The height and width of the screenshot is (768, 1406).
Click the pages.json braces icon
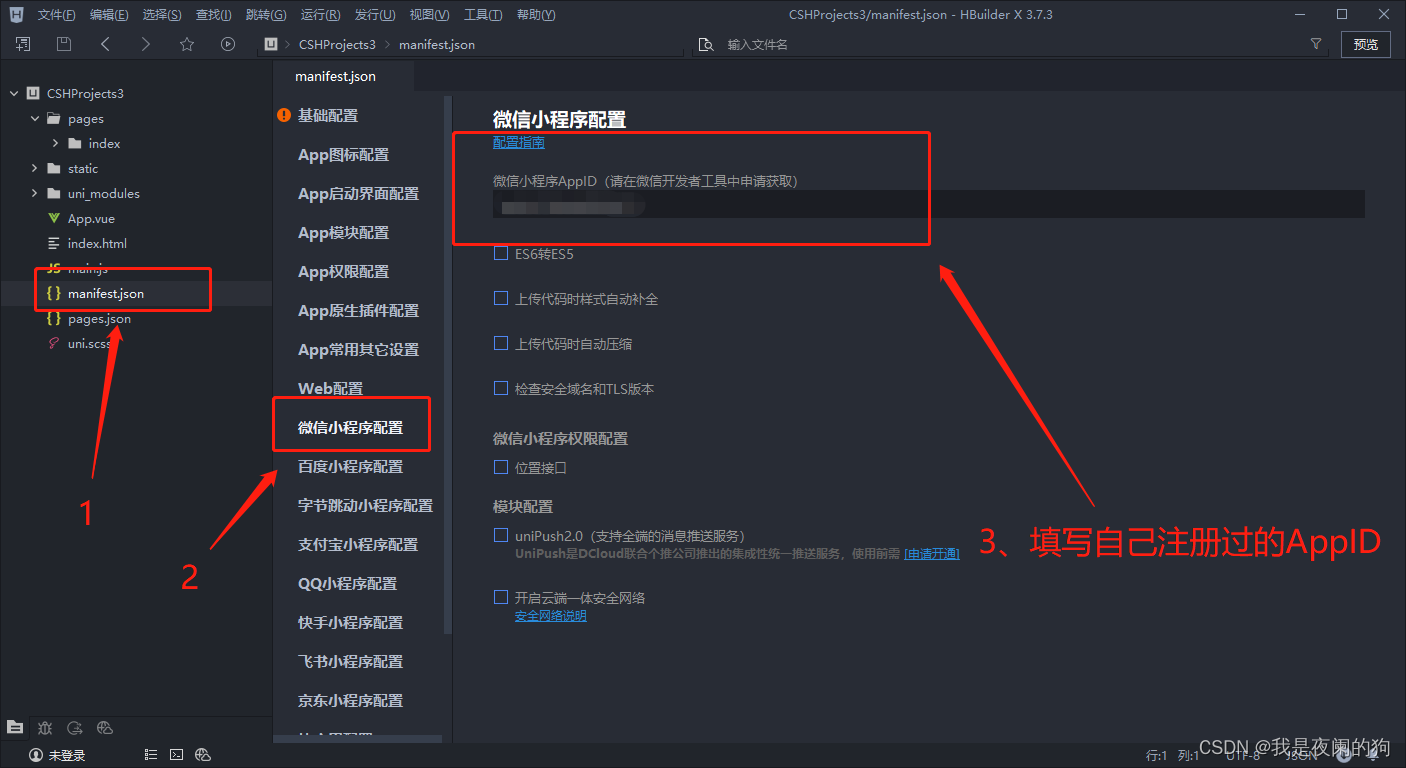[54, 318]
